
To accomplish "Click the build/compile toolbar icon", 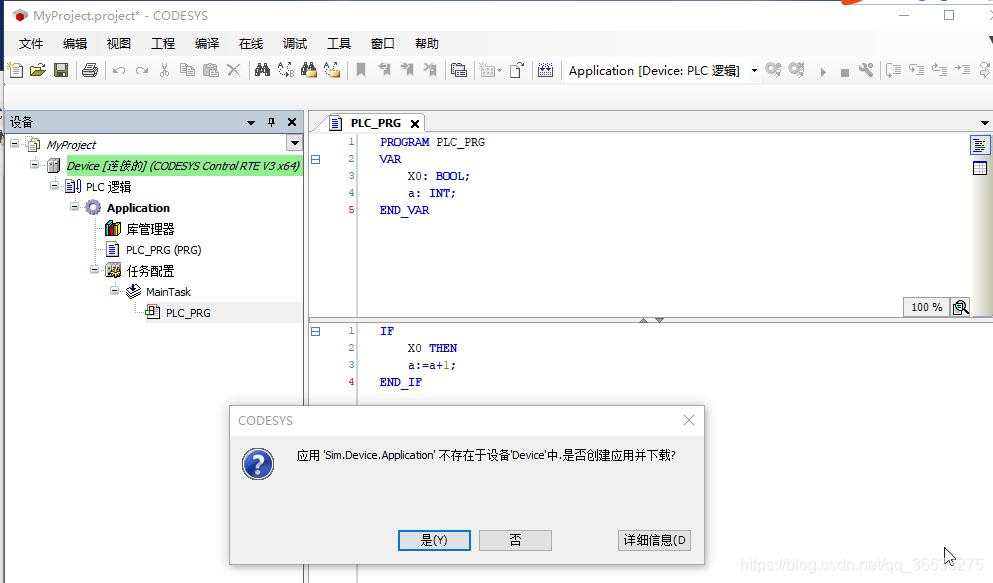I will [545, 70].
